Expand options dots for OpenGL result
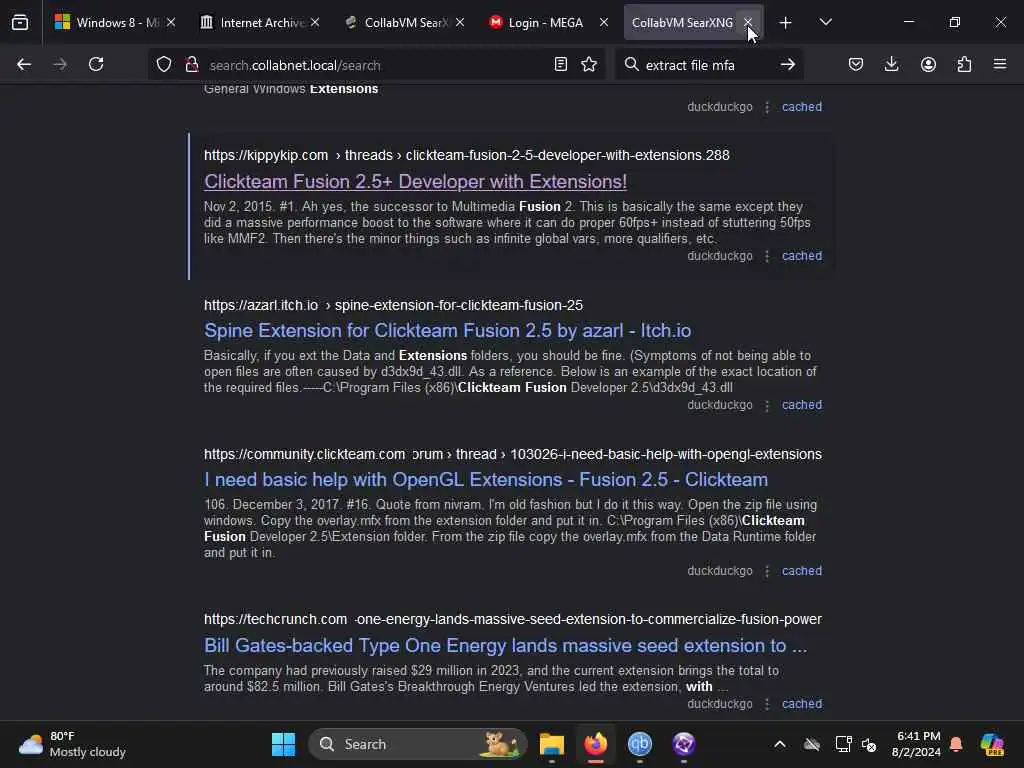1024x768 pixels. [x=767, y=571]
